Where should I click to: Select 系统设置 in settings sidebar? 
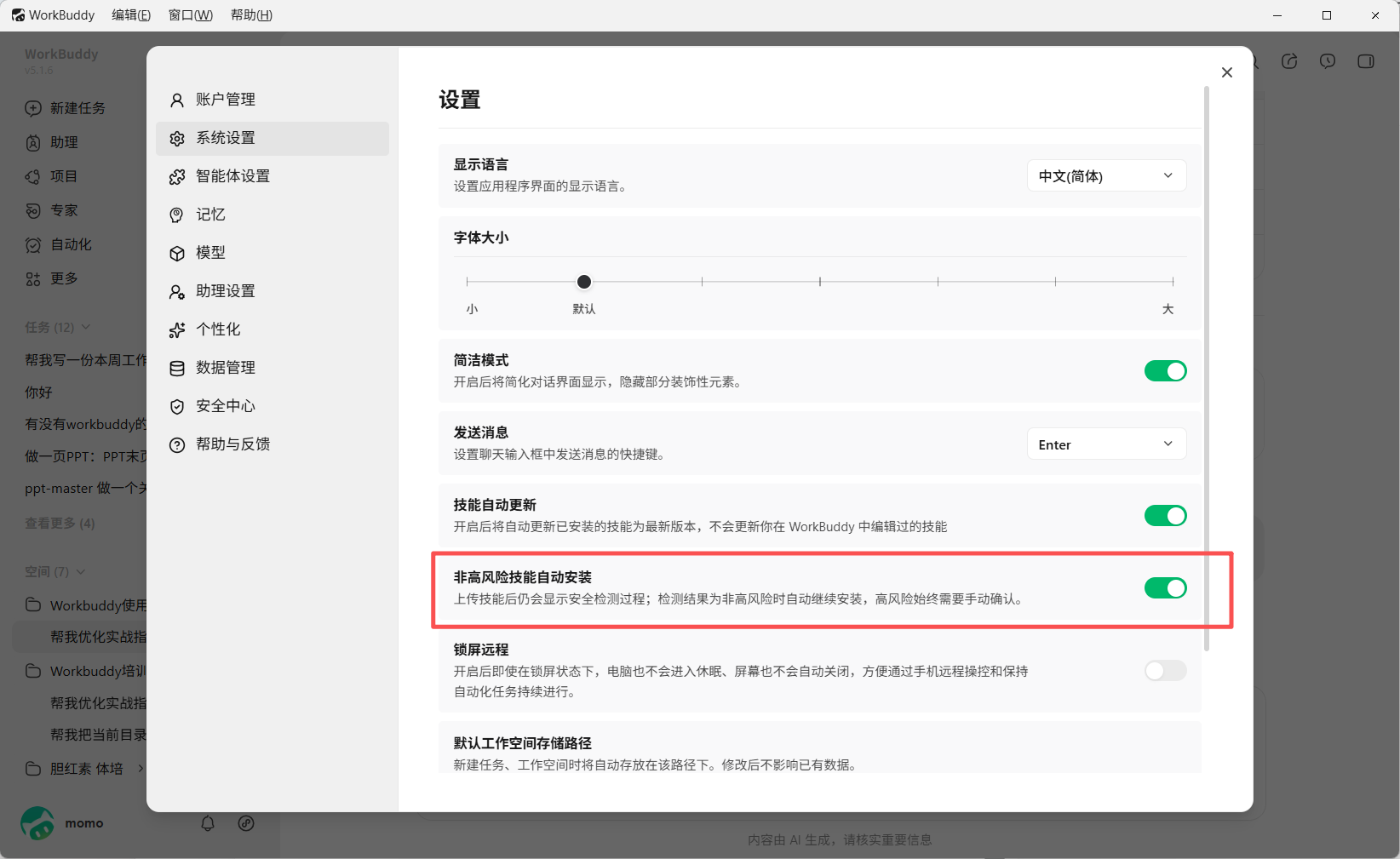tap(273, 138)
